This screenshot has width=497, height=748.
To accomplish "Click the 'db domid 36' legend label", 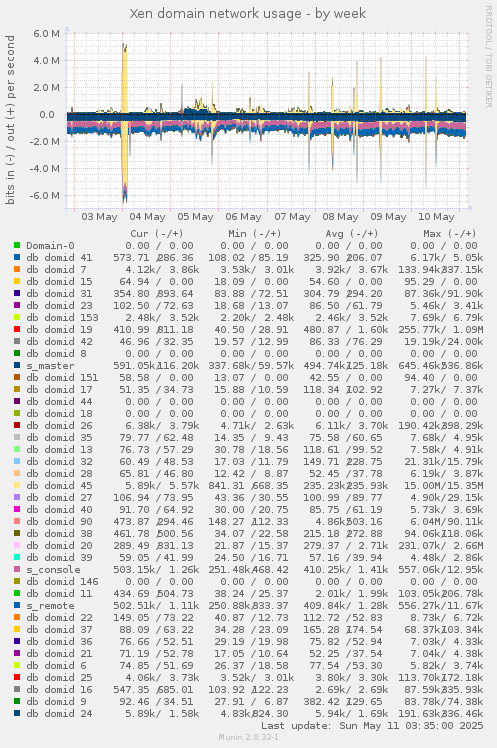I will pos(59,642).
